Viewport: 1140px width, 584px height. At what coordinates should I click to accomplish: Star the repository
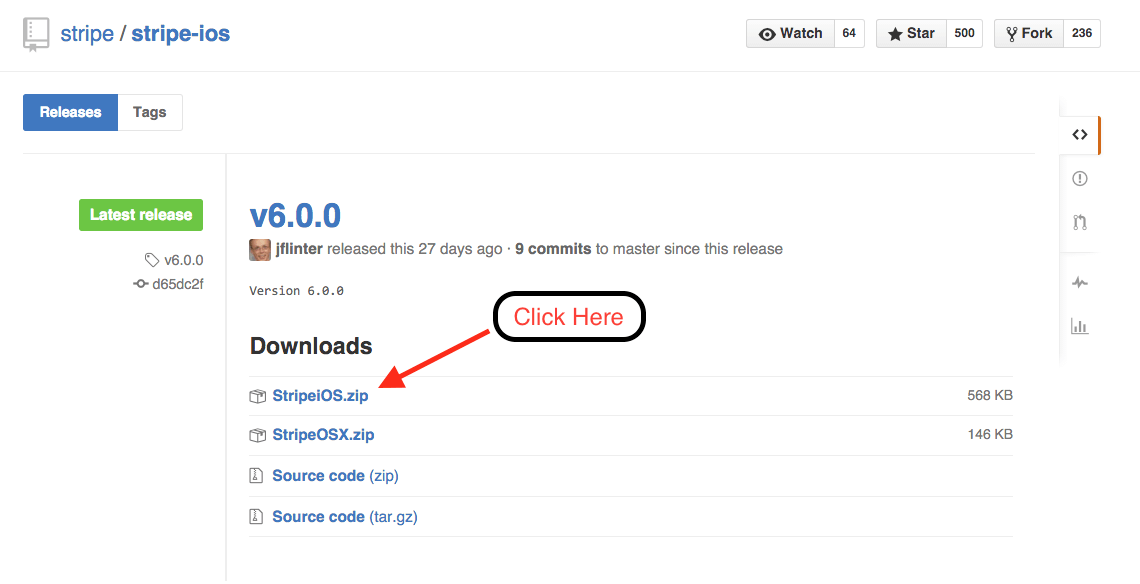pos(911,33)
